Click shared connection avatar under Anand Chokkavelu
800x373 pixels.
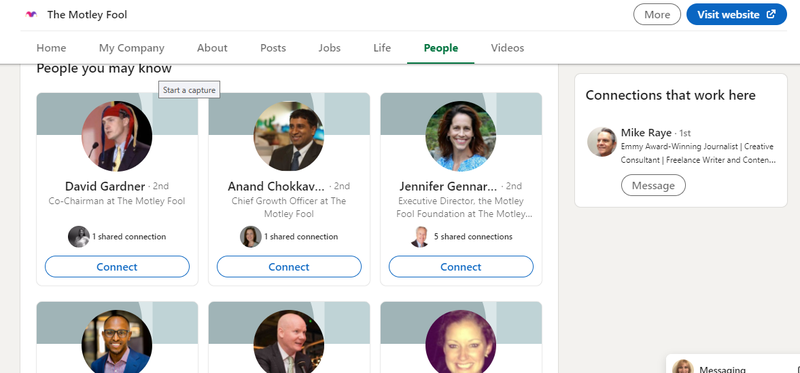tap(251, 237)
